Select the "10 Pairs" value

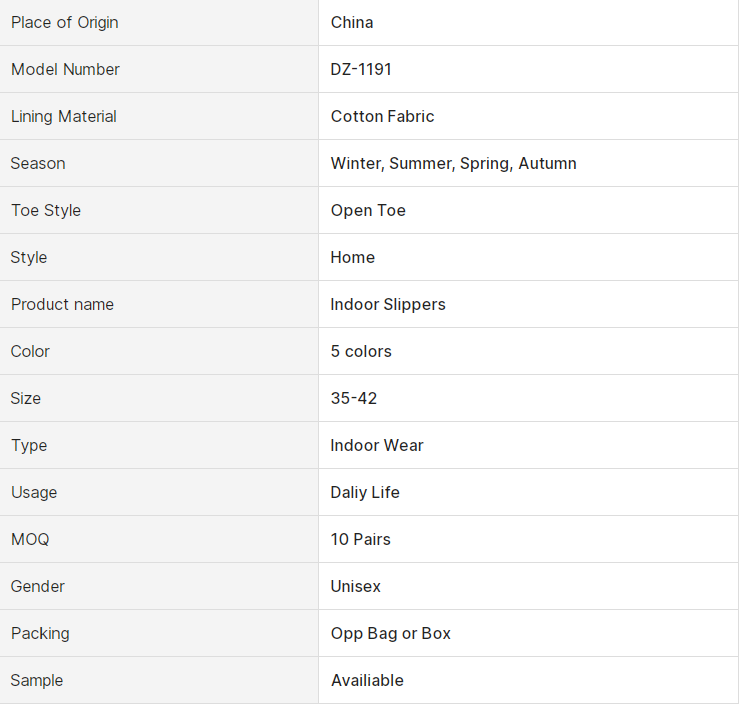361,539
